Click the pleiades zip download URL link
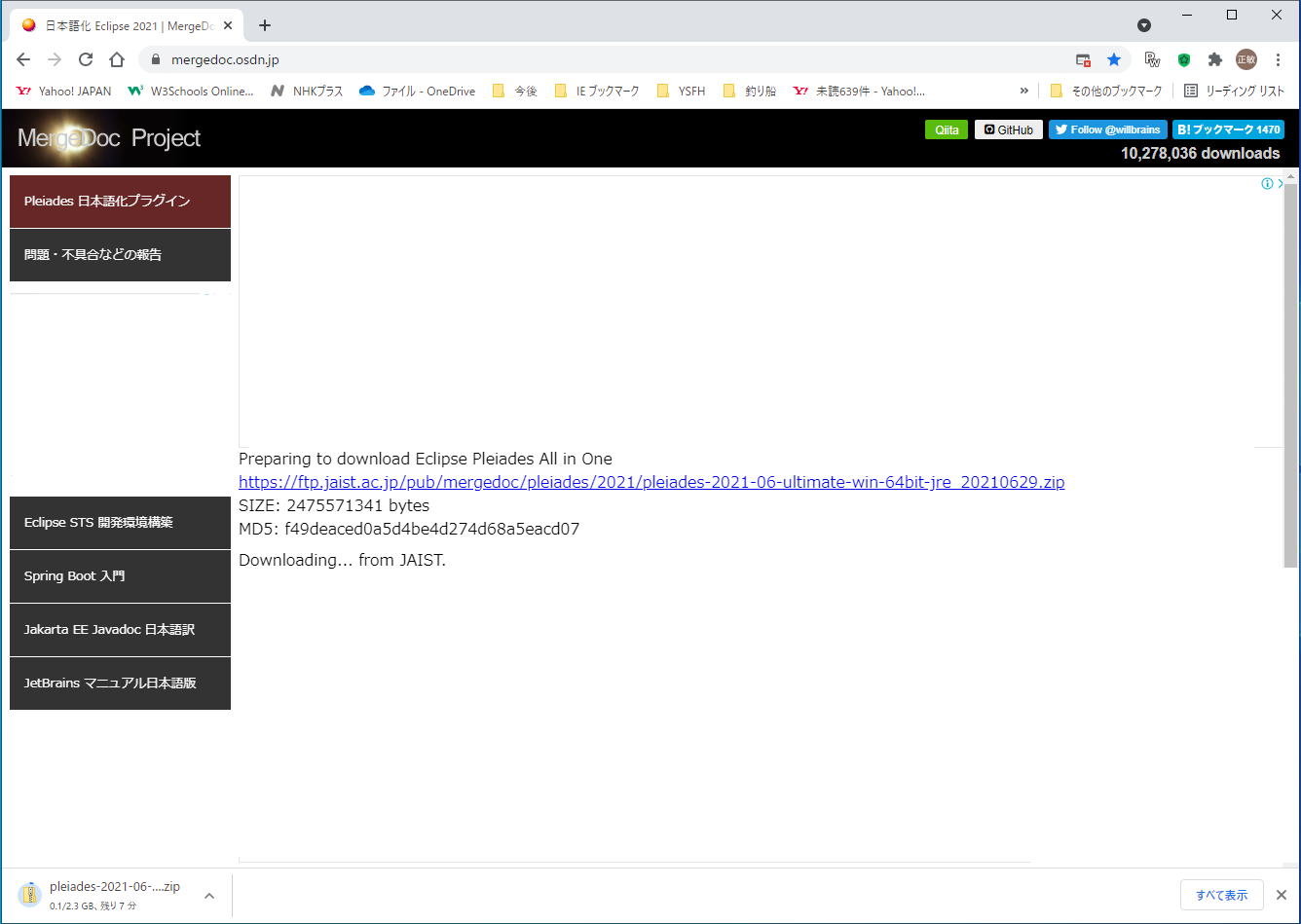Viewport: 1301px width, 924px height. point(650,482)
